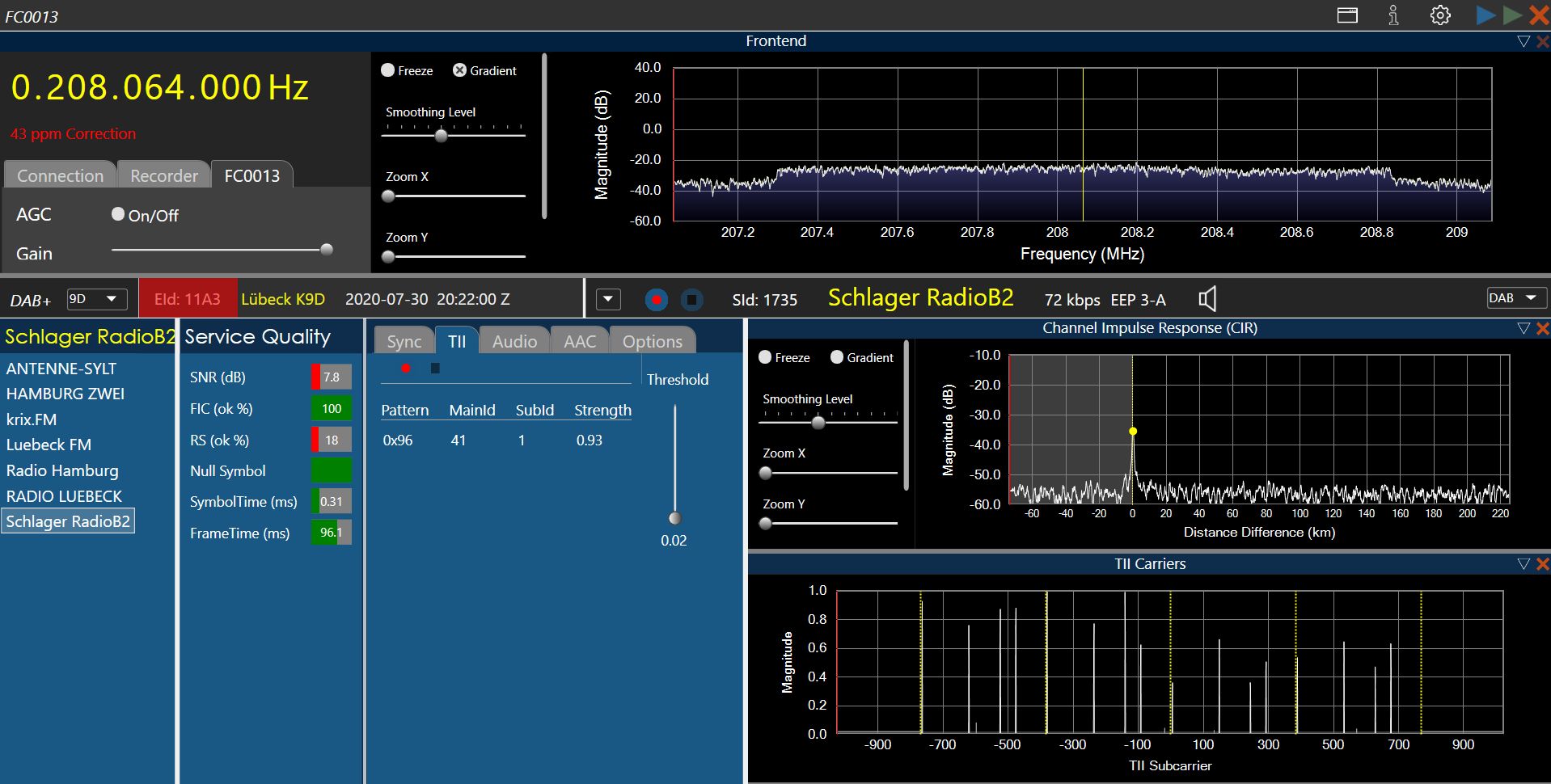This screenshot has width=1551, height=784.
Task: Open the settings gear icon
Action: pyautogui.click(x=1440, y=15)
